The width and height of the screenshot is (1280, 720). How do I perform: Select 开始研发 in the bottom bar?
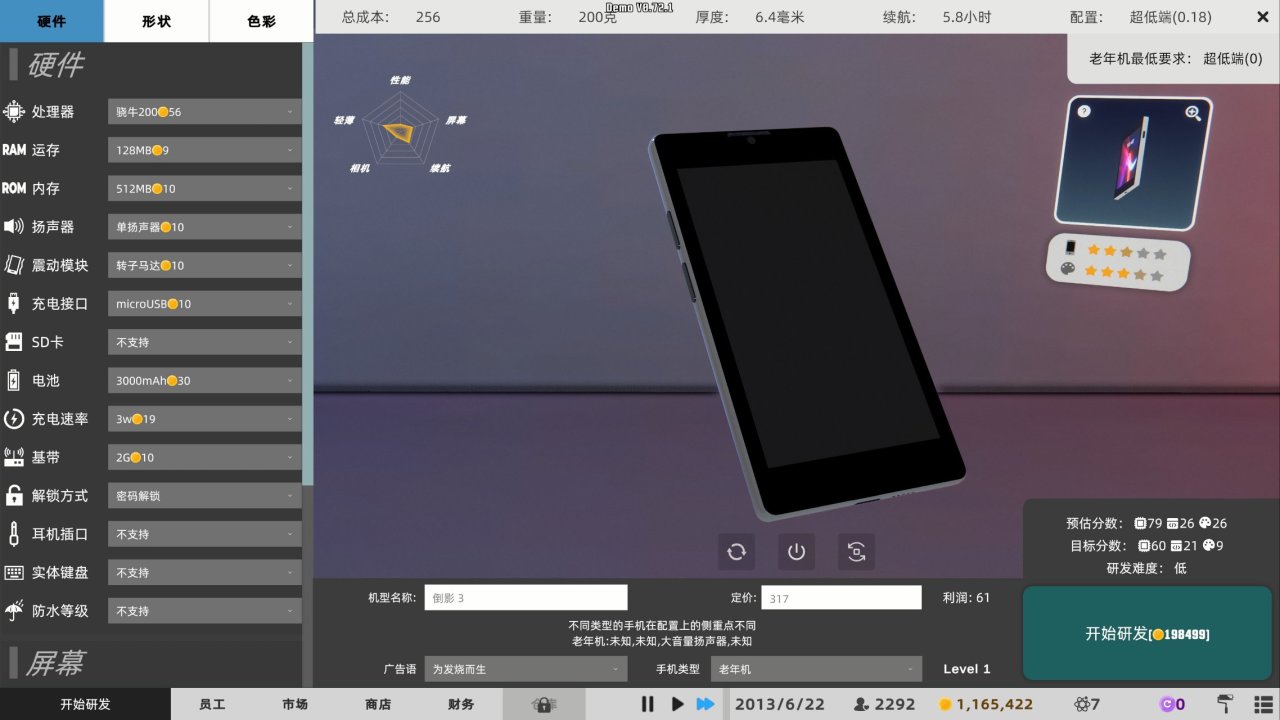coord(85,704)
